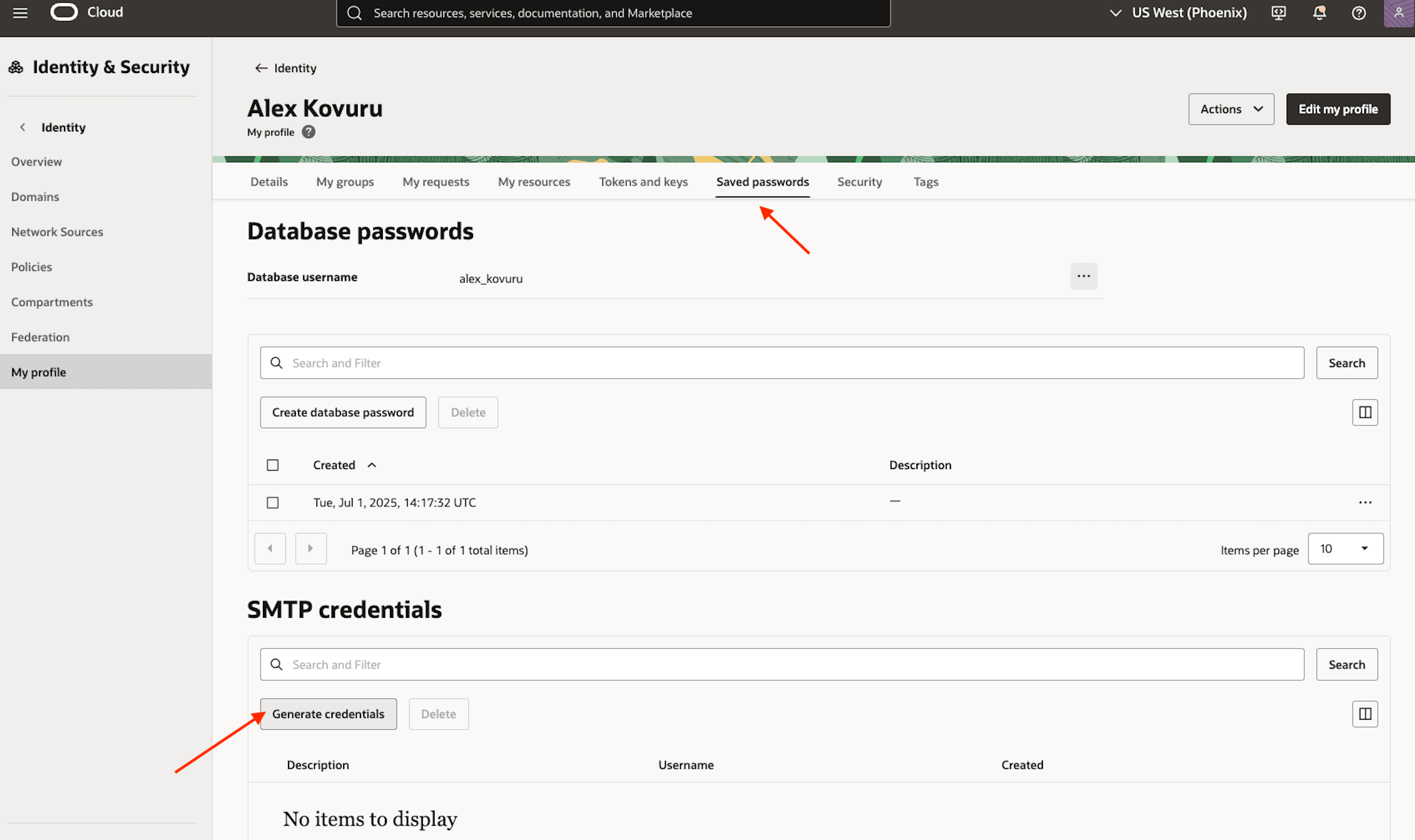Image resolution: width=1415 pixels, height=840 pixels.
Task: Click the notifications bell icon
Action: click(1319, 12)
